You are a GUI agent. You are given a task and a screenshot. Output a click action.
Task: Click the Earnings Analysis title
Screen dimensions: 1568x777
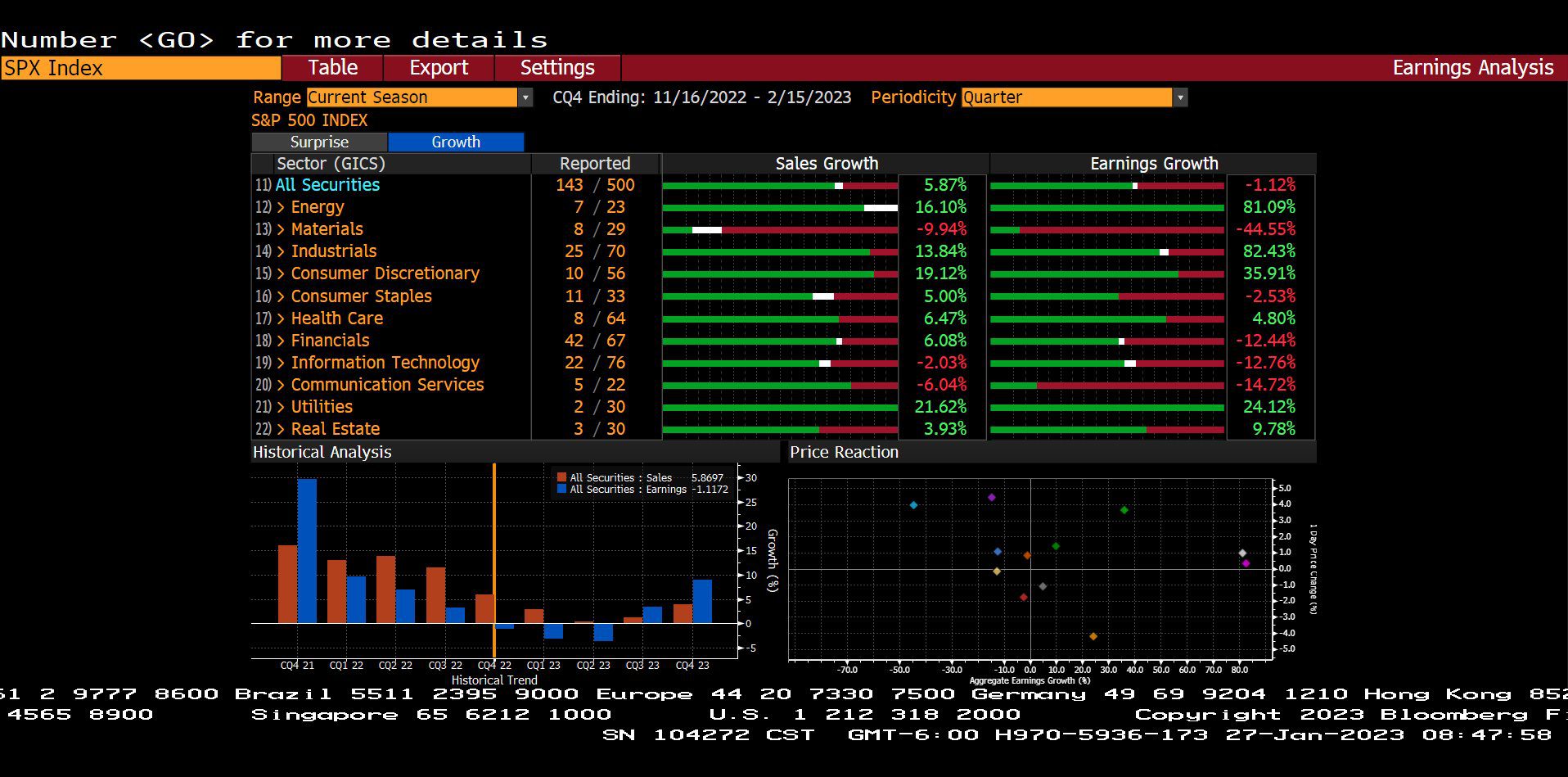(1473, 68)
